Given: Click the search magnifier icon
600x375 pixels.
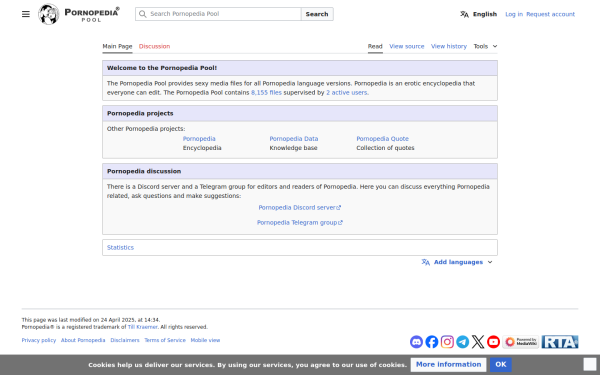Looking at the screenshot, I should (142, 14).
